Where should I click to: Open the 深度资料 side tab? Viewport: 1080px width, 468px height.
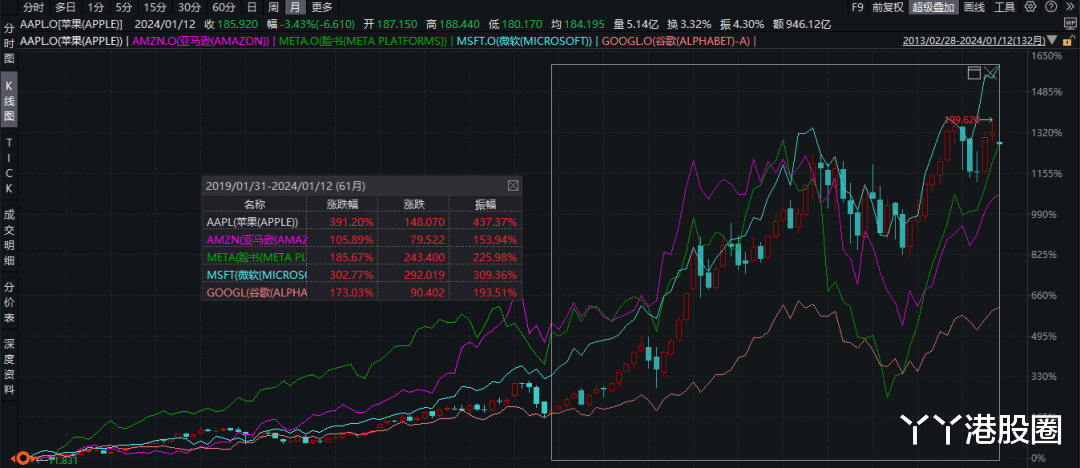click(x=9, y=367)
